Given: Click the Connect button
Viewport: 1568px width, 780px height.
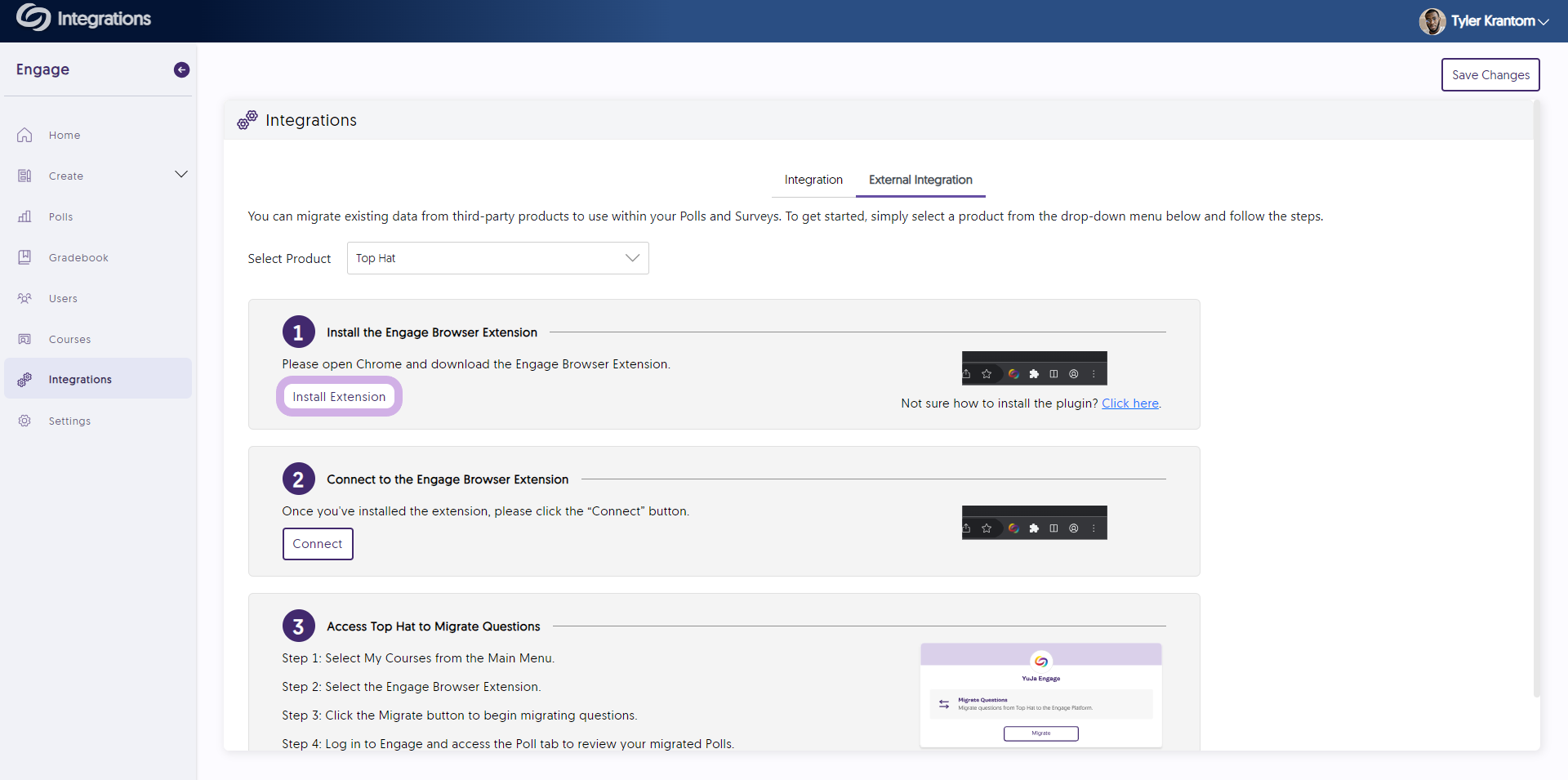Looking at the screenshot, I should pyautogui.click(x=318, y=544).
